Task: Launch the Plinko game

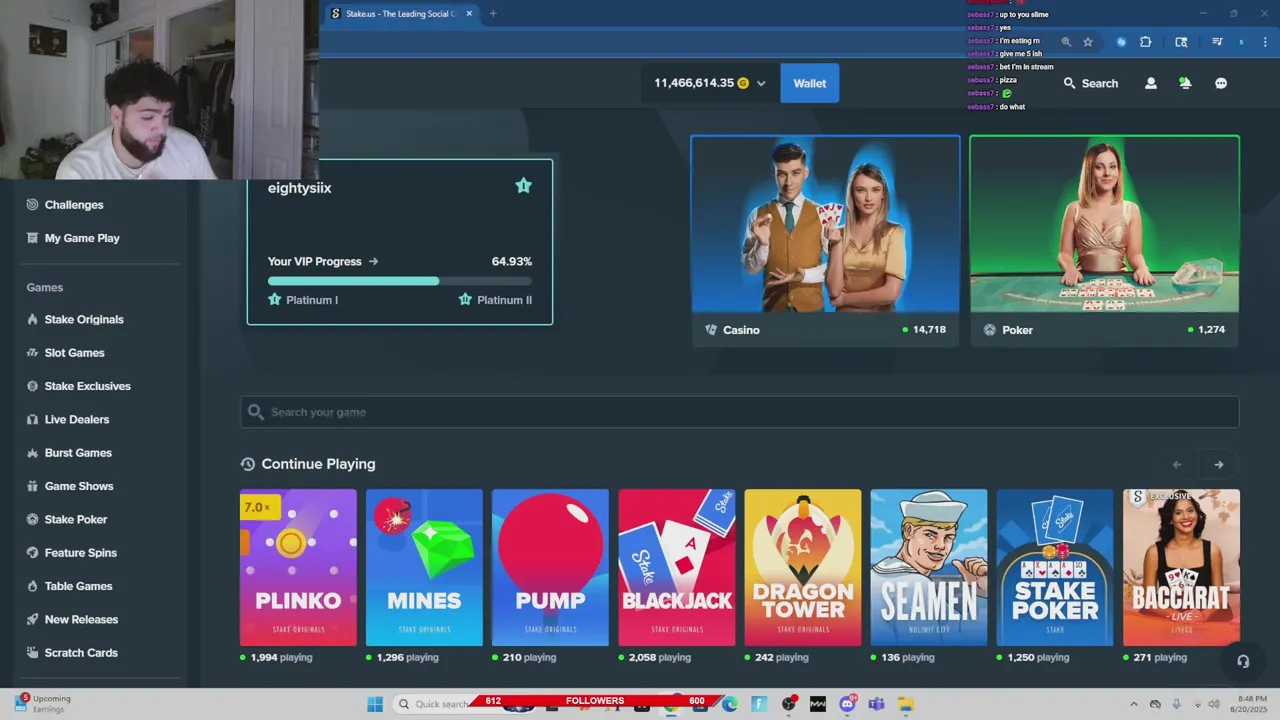Action: click(x=298, y=567)
